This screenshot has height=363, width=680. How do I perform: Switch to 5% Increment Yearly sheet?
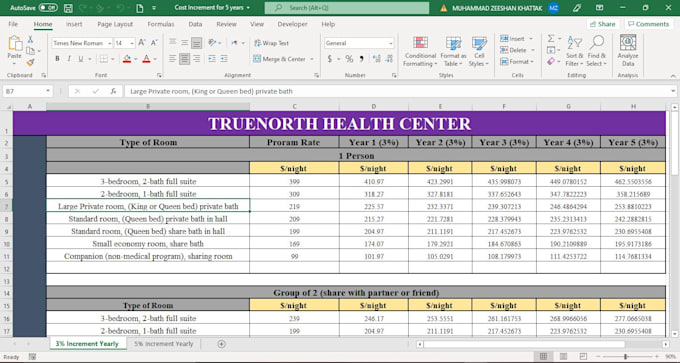pos(163,344)
